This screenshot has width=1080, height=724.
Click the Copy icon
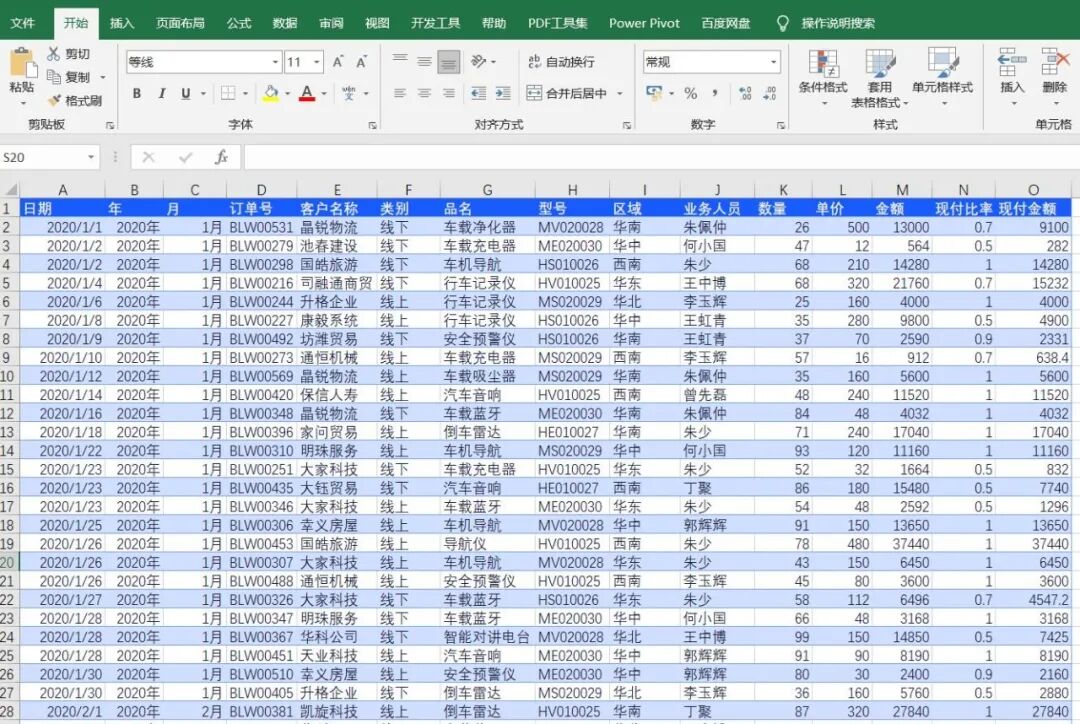[x=54, y=76]
